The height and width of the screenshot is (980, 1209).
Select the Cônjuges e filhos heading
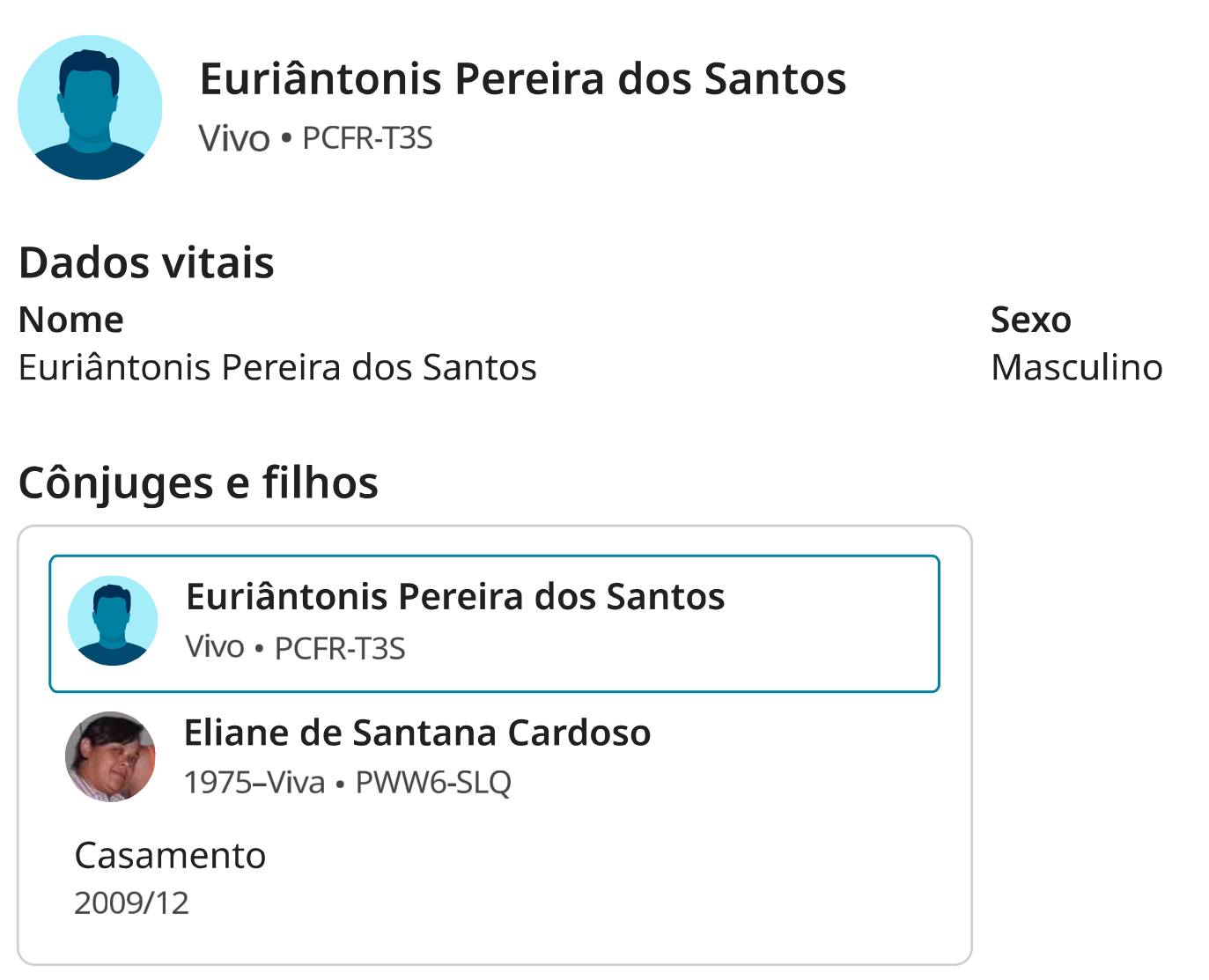tap(198, 483)
